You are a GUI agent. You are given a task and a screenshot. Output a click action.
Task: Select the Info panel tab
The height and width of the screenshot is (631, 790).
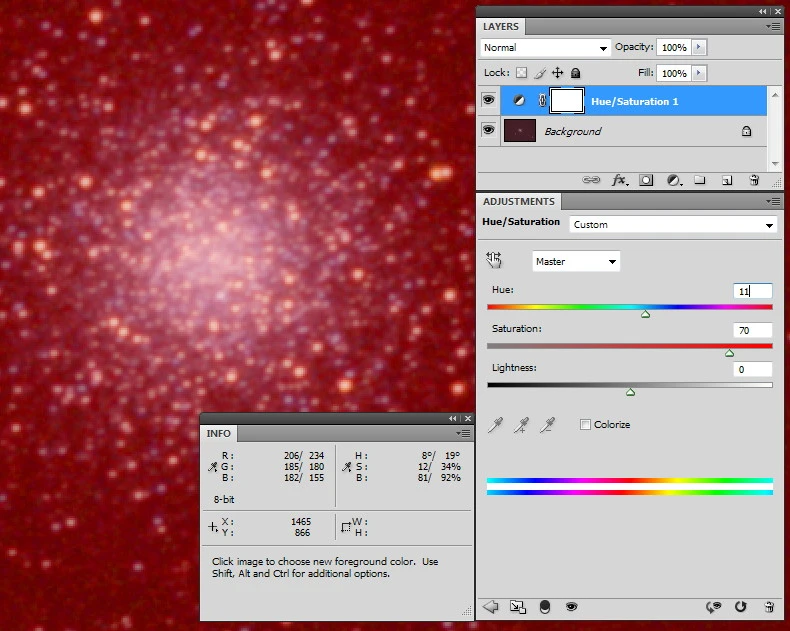coord(218,433)
